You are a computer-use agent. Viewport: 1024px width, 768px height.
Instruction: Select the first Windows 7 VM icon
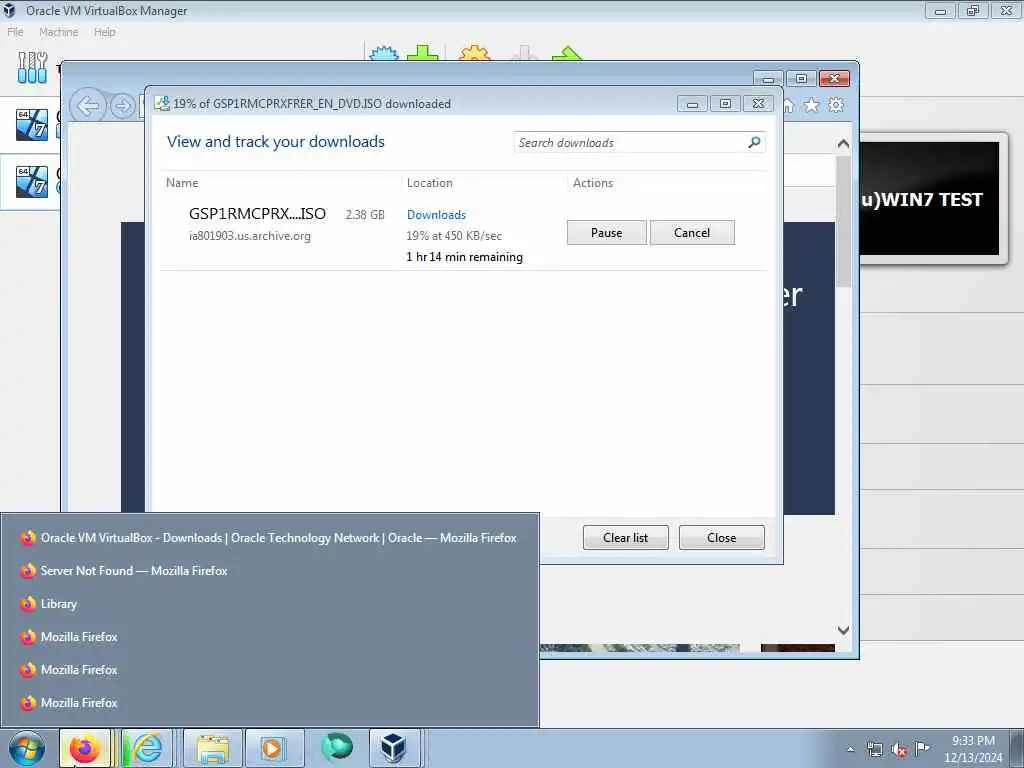pos(32,125)
